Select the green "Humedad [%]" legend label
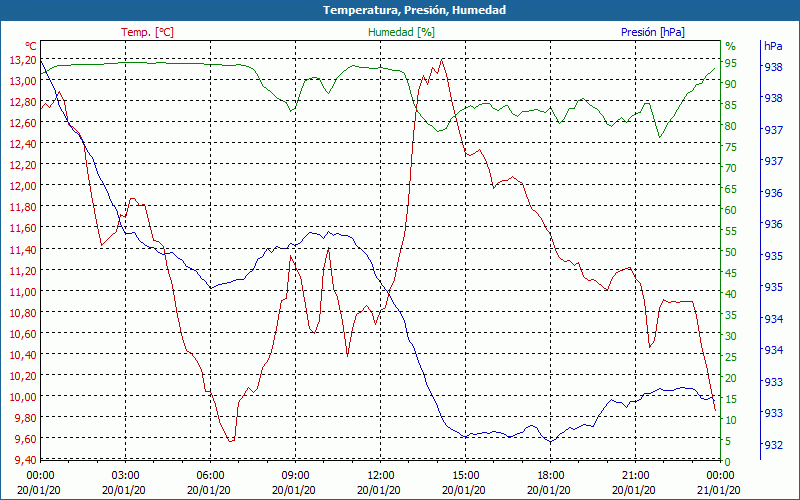This screenshot has height=500, width=800. pos(401,32)
